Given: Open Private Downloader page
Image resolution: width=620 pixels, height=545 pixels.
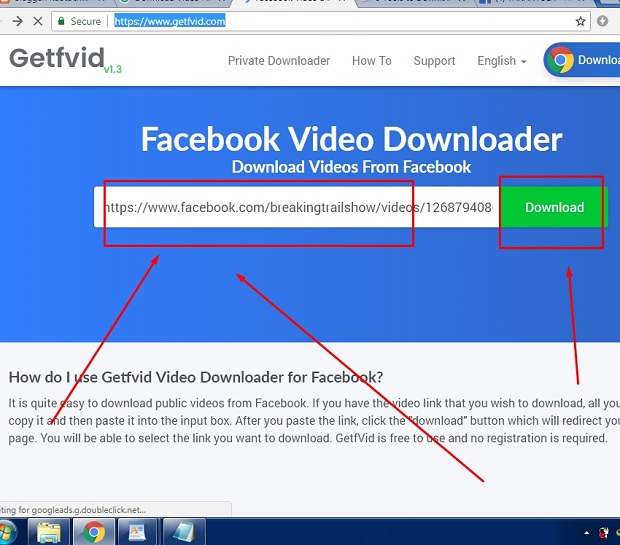Looking at the screenshot, I should point(279,61).
